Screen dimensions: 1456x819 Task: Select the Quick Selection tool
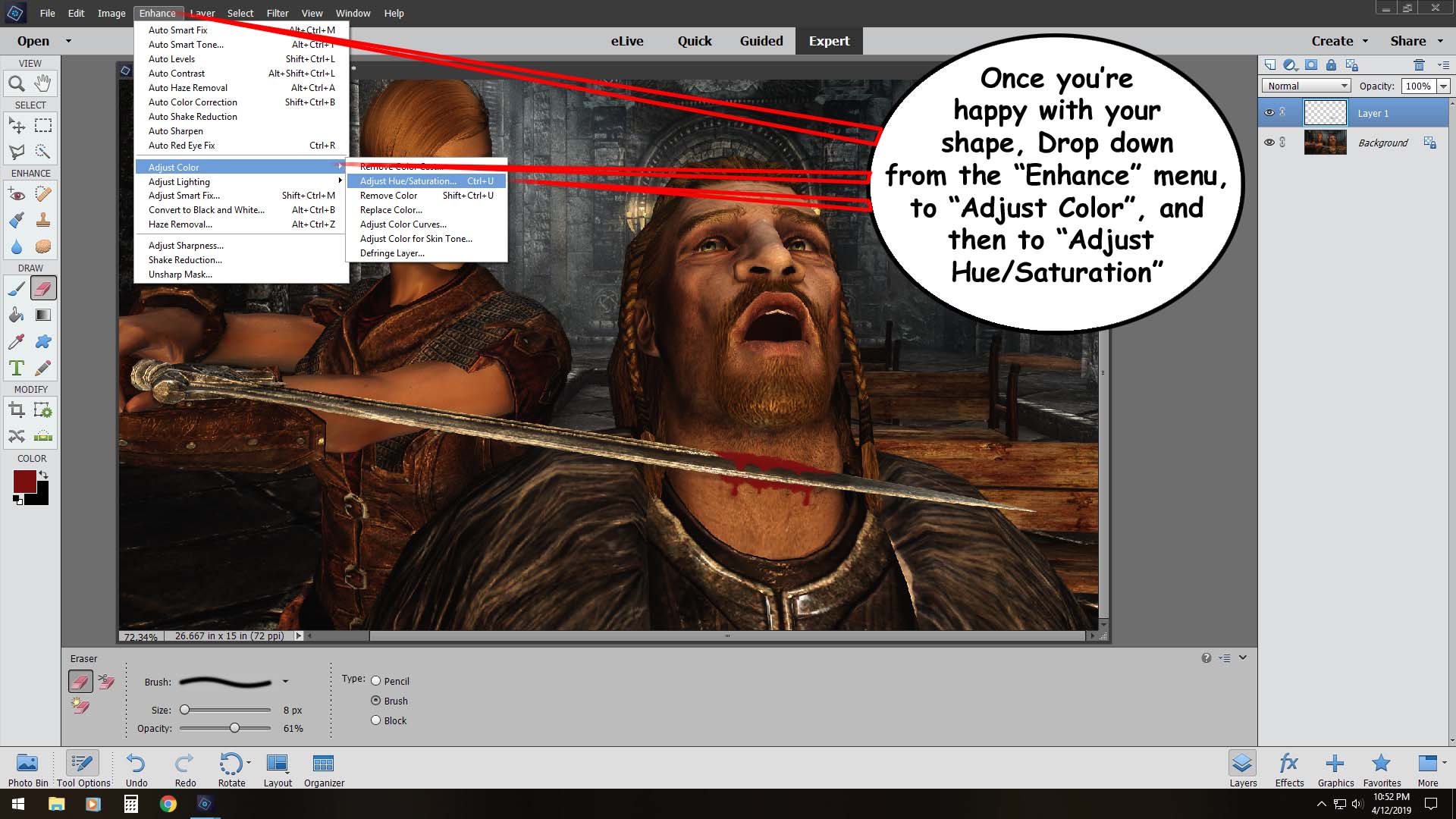[43, 152]
